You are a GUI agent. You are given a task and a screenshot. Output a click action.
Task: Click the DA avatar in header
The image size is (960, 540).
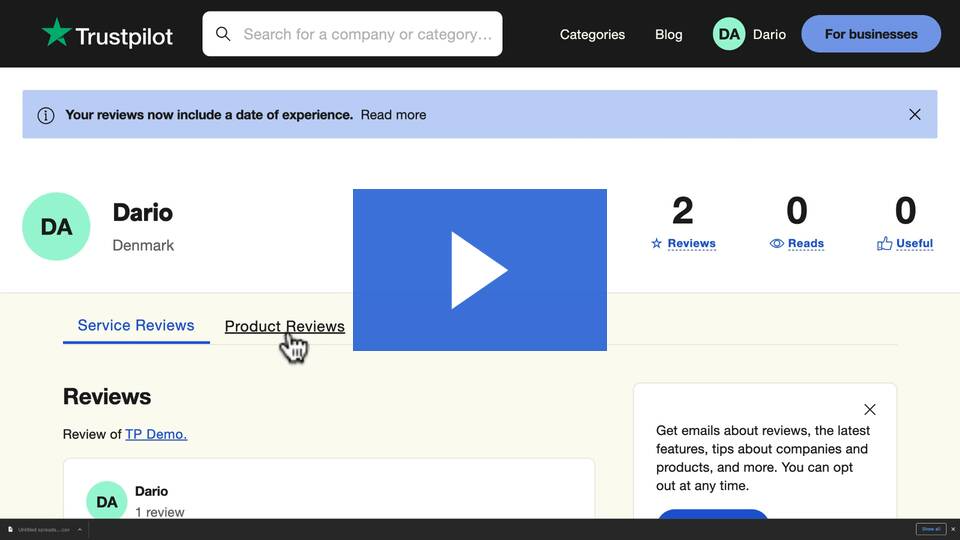pyautogui.click(x=729, y=34)
